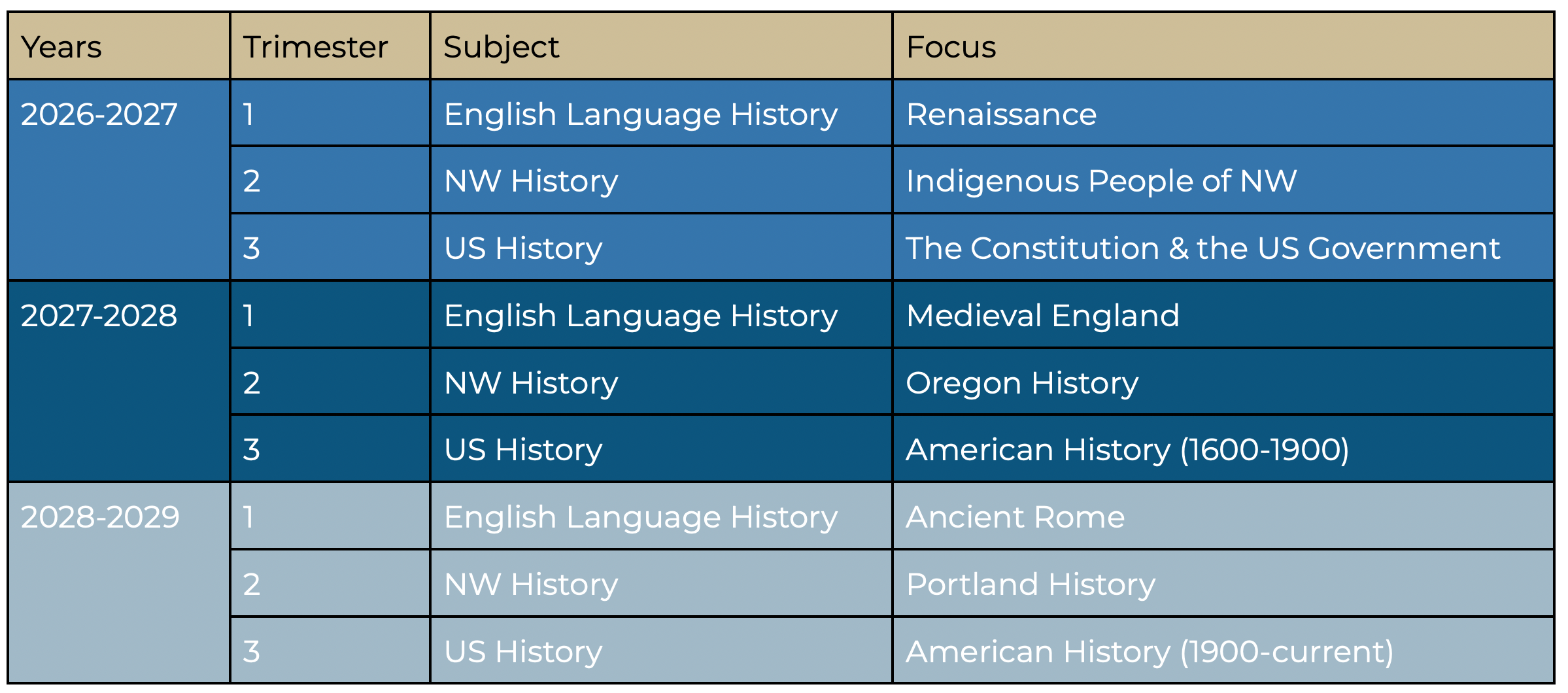
Task: Select the Oregon History cell
Action: [1223, 382]
